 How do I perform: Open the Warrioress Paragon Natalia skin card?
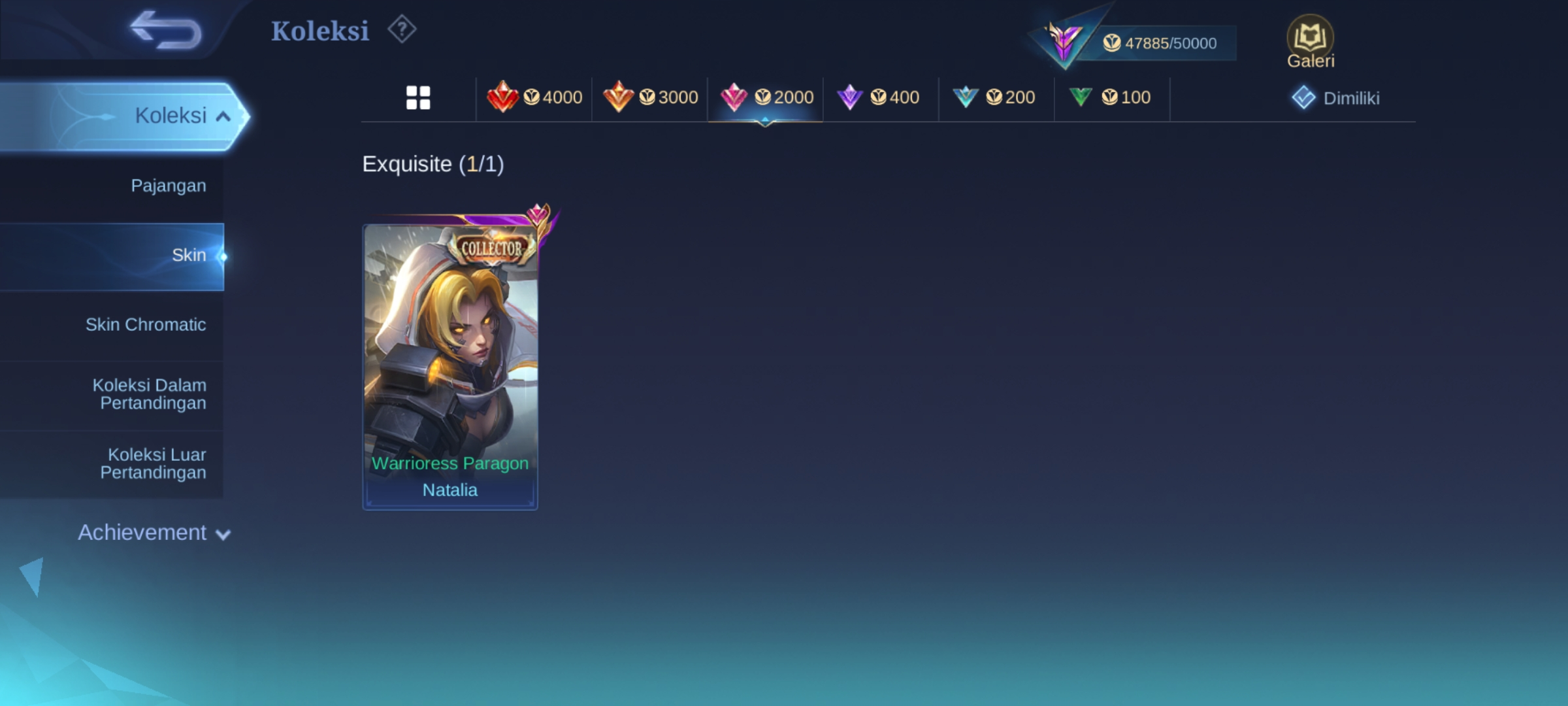tap(450, 367)
